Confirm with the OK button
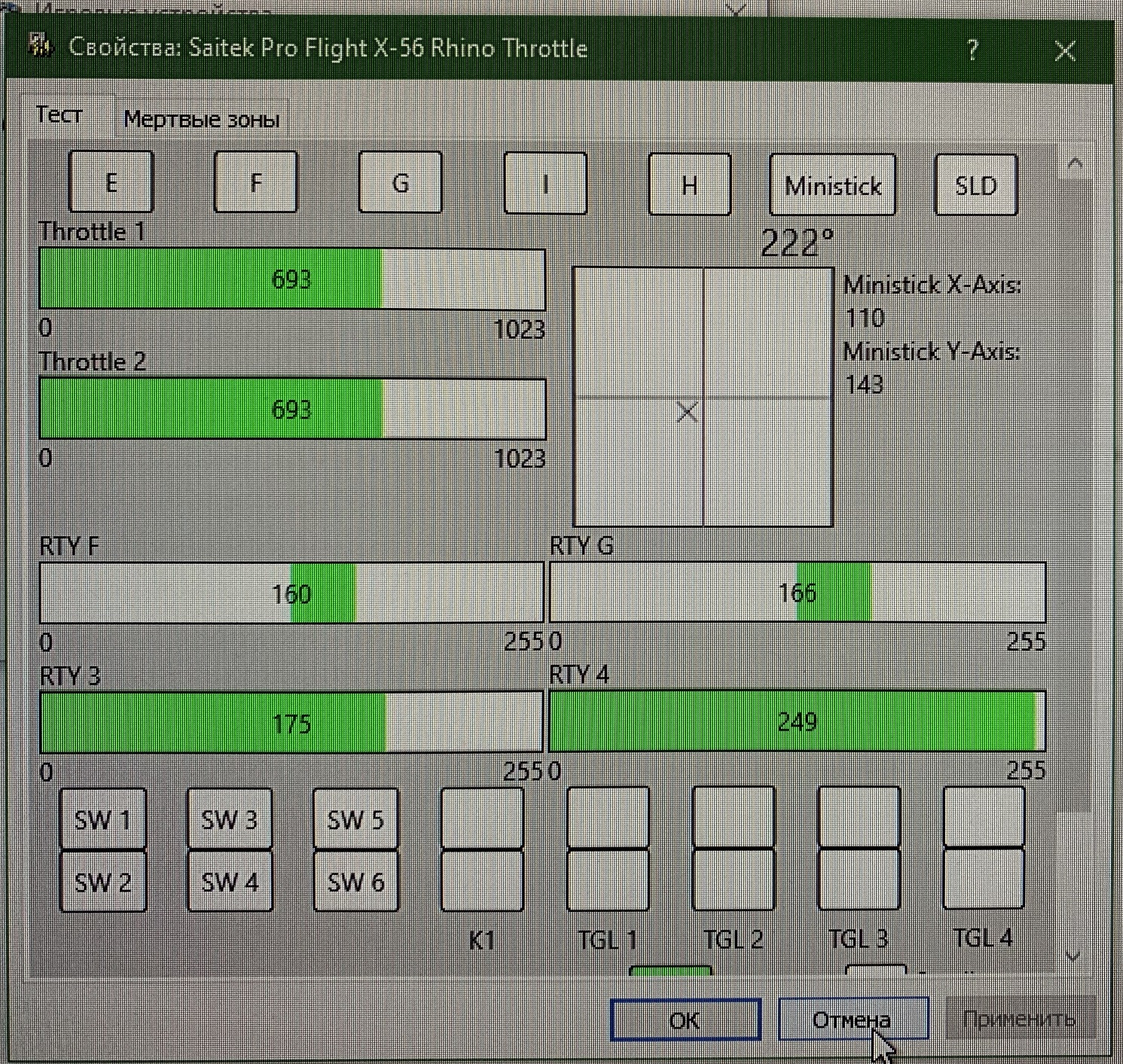The image size is (1123, 1064). click(685, 1020)
